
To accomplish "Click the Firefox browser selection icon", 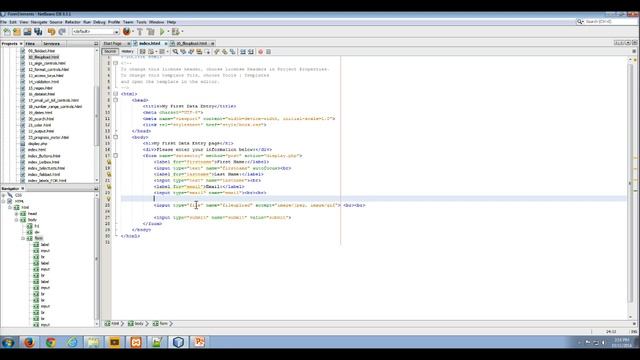I will click(x=127, y=31).
